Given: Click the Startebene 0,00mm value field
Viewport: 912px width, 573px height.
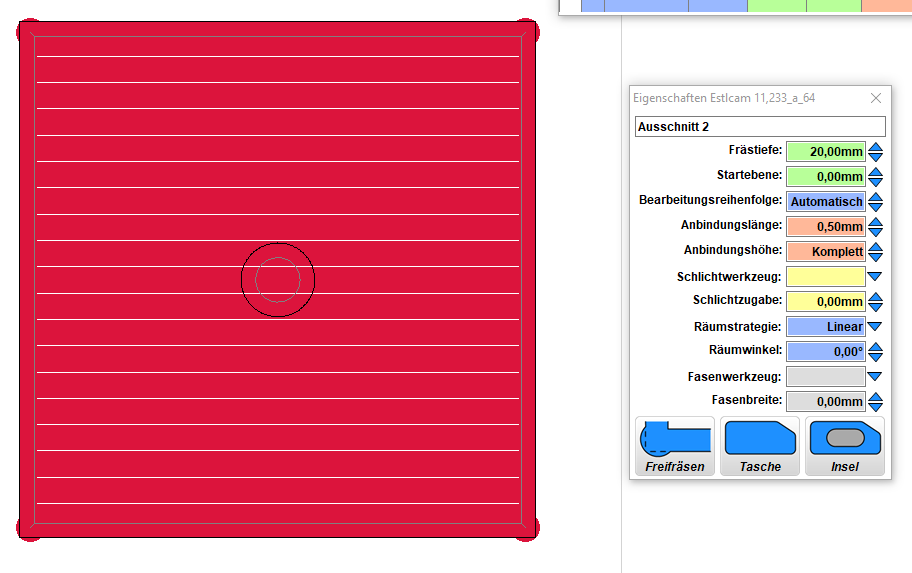Looking at the screenshot, I should (825, 176).
